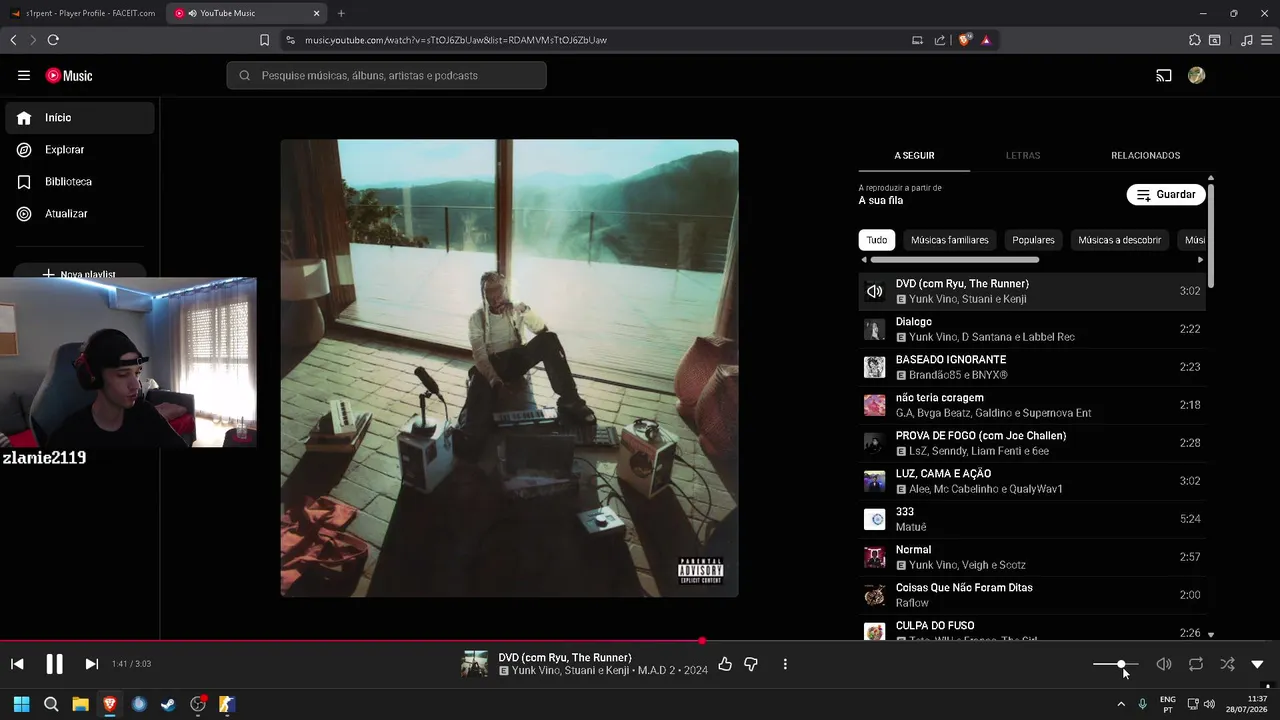Reload the current page

pyautogui.click(x=53, y=40)
